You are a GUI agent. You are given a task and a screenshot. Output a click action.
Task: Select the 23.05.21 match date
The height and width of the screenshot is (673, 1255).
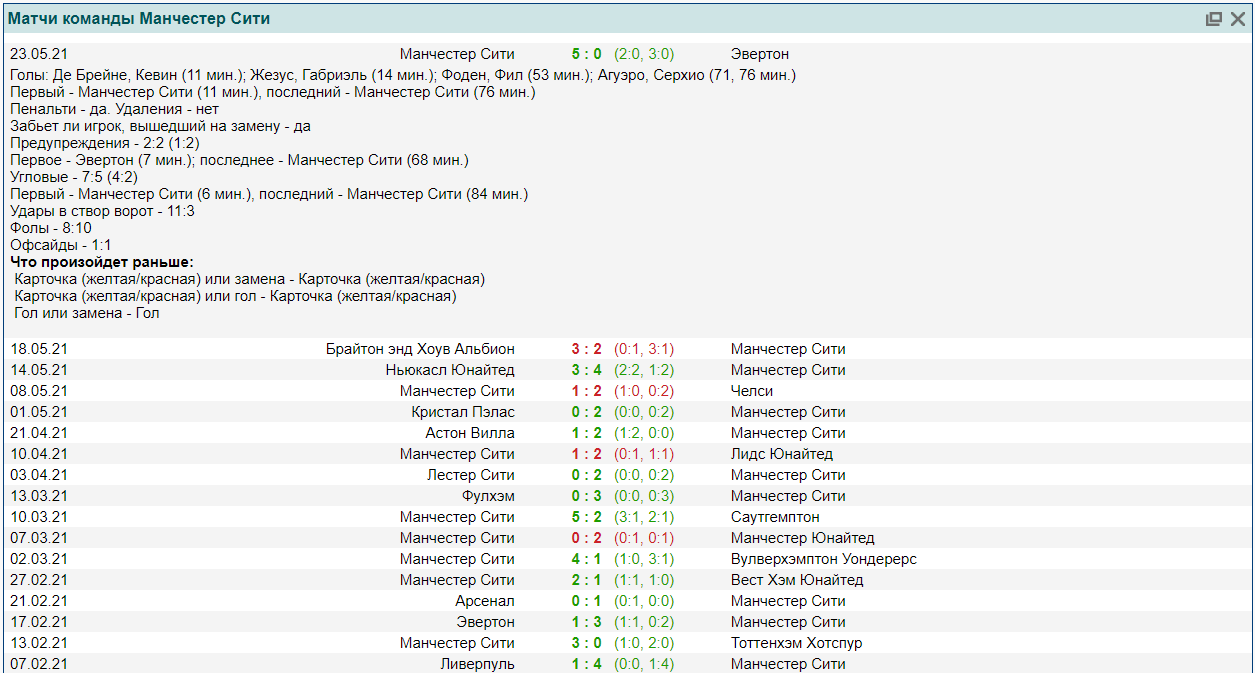pyautogui.click(x=39, y=54)
